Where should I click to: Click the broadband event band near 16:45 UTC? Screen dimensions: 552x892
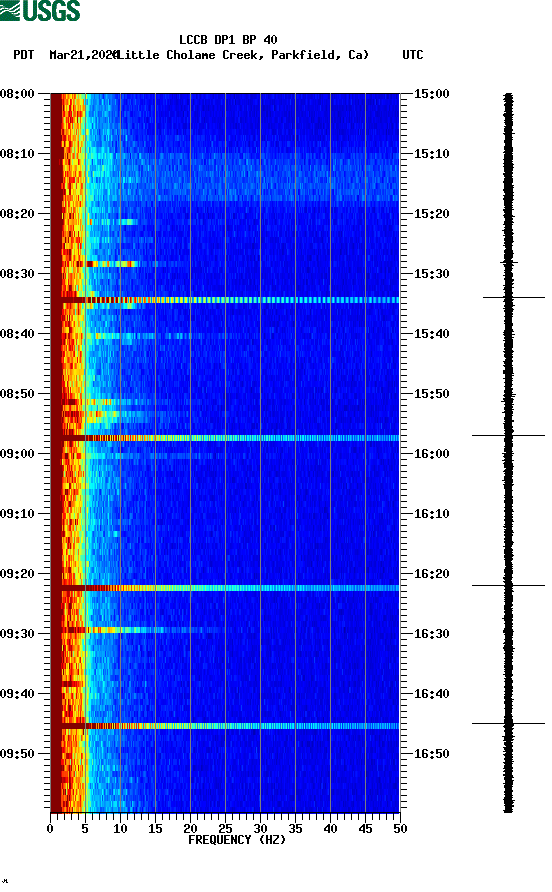coord(225,726)
